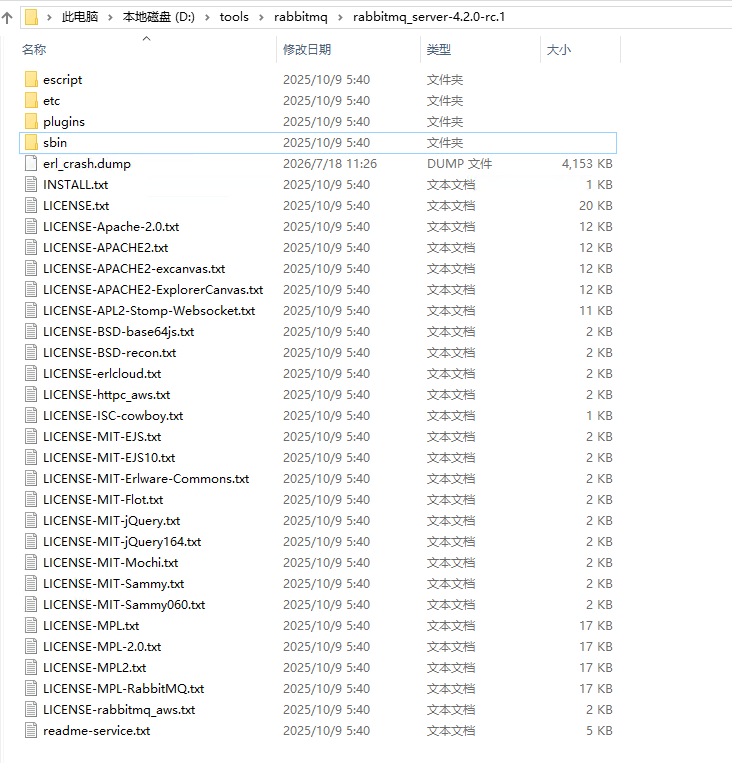Sort files by the 大小 column header

pos(559,50)
